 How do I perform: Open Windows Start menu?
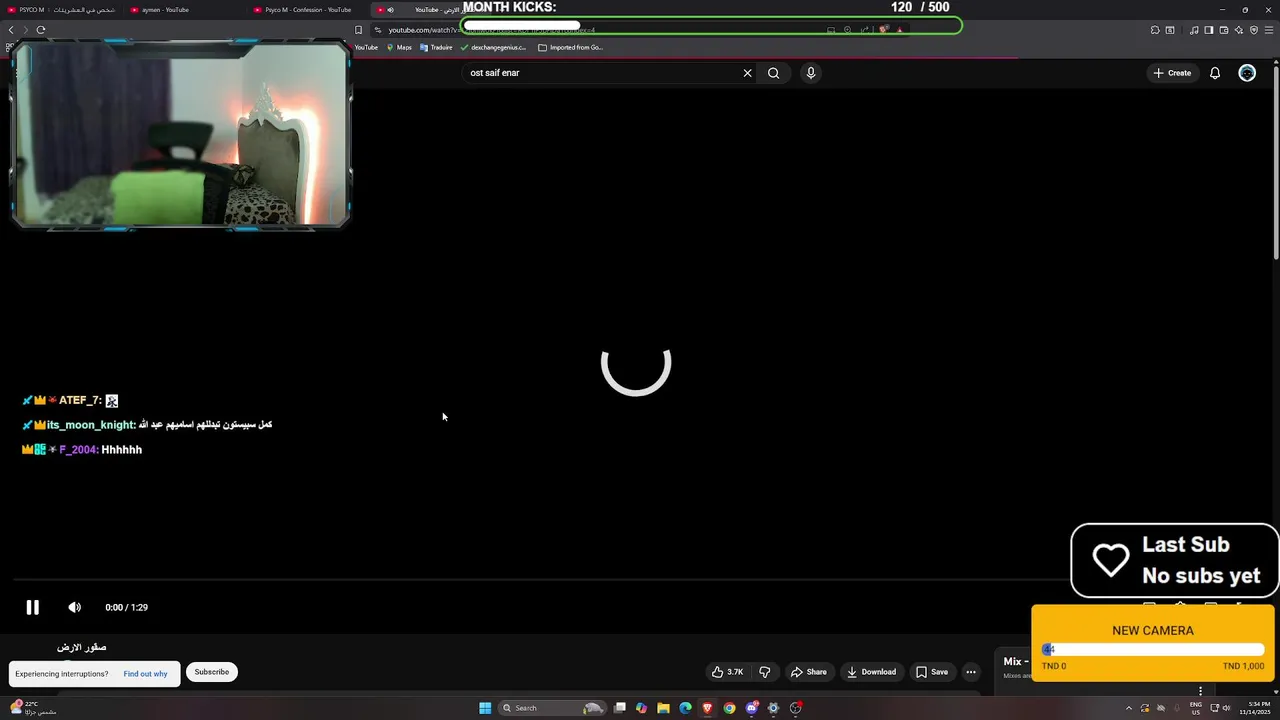click(x=485, y=708)
